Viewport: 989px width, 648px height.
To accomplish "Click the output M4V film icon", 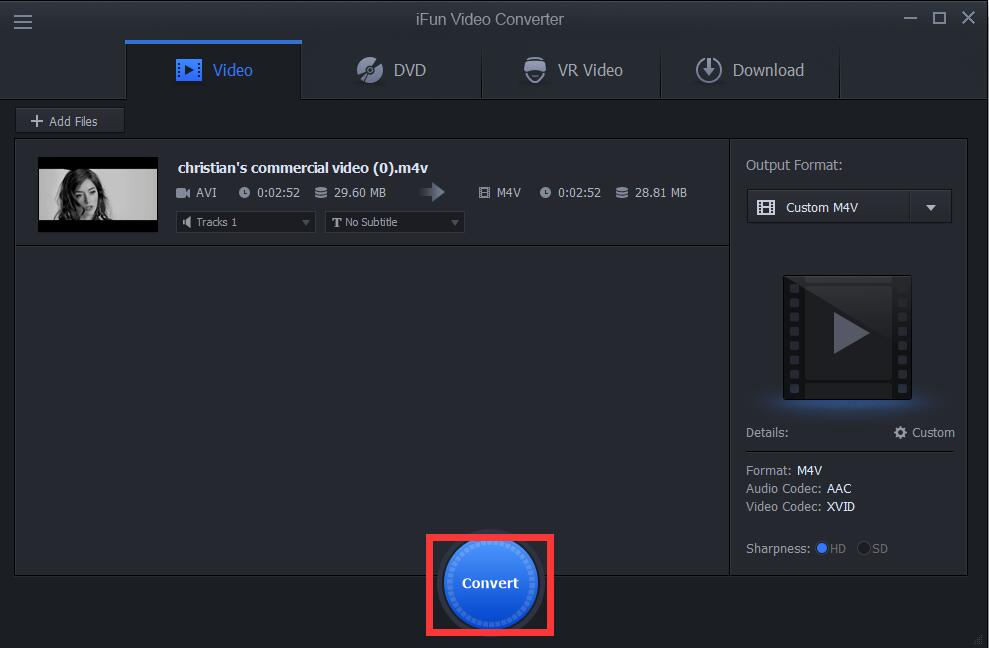I will (x=484, y=193).
